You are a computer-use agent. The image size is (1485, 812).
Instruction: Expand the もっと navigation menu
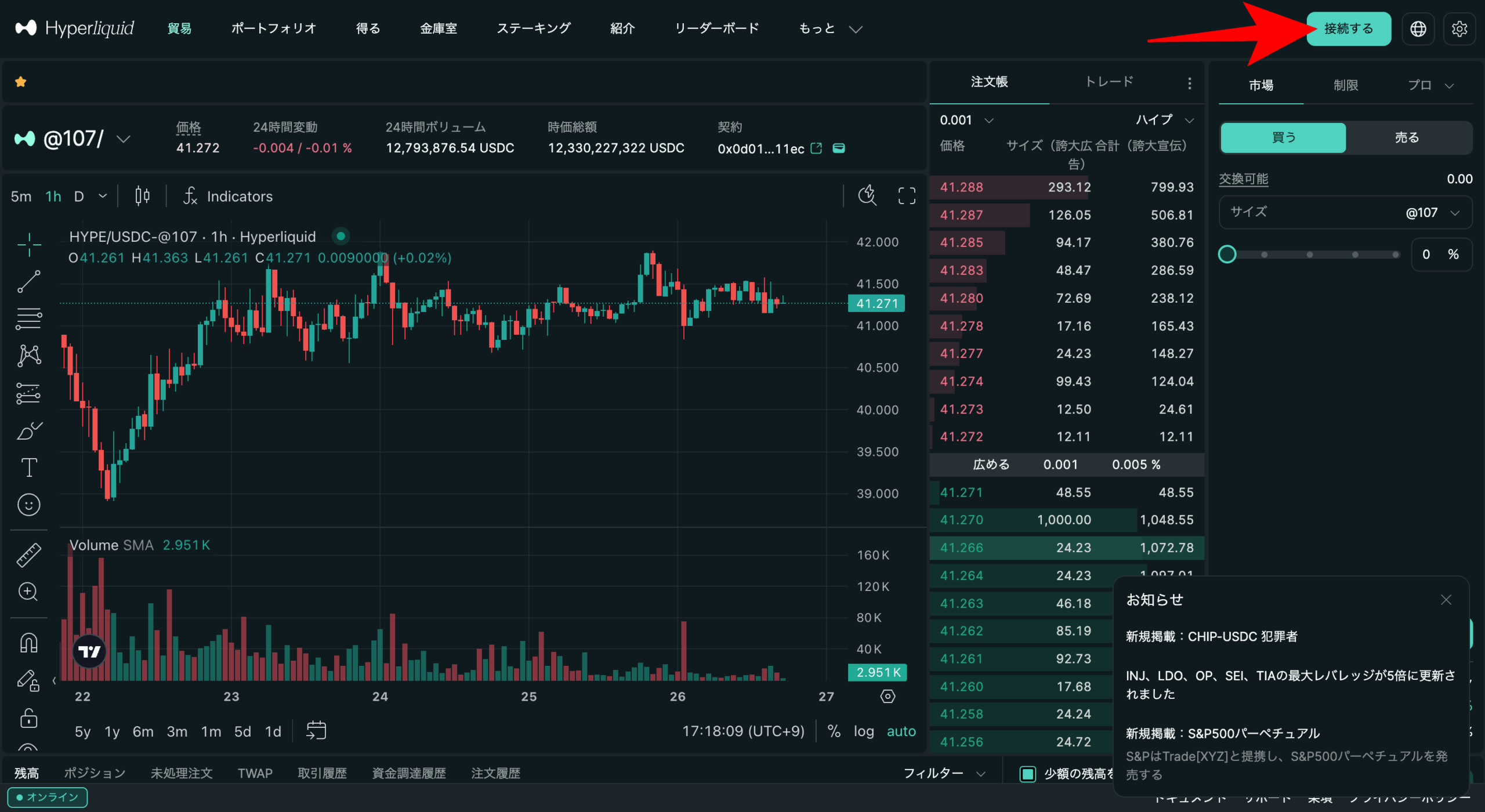tap(830, 28)
